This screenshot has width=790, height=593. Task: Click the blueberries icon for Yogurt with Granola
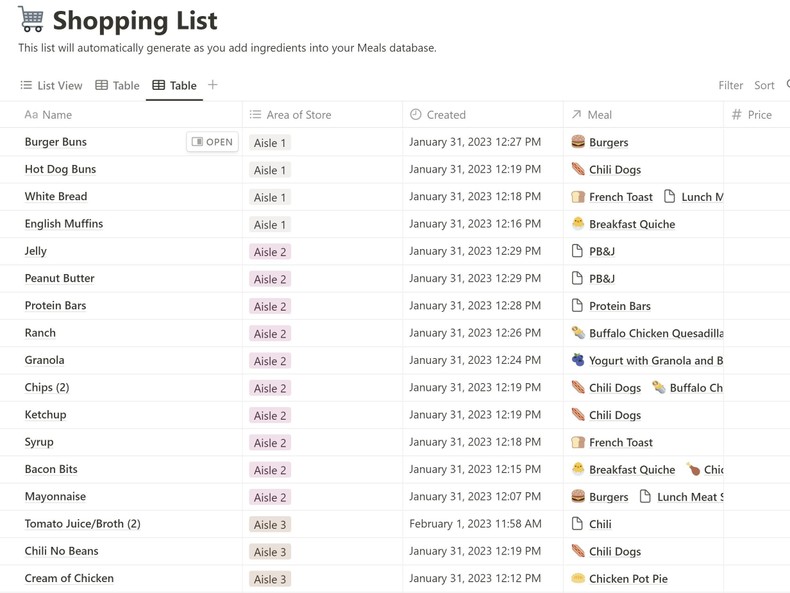coord(577,360)
